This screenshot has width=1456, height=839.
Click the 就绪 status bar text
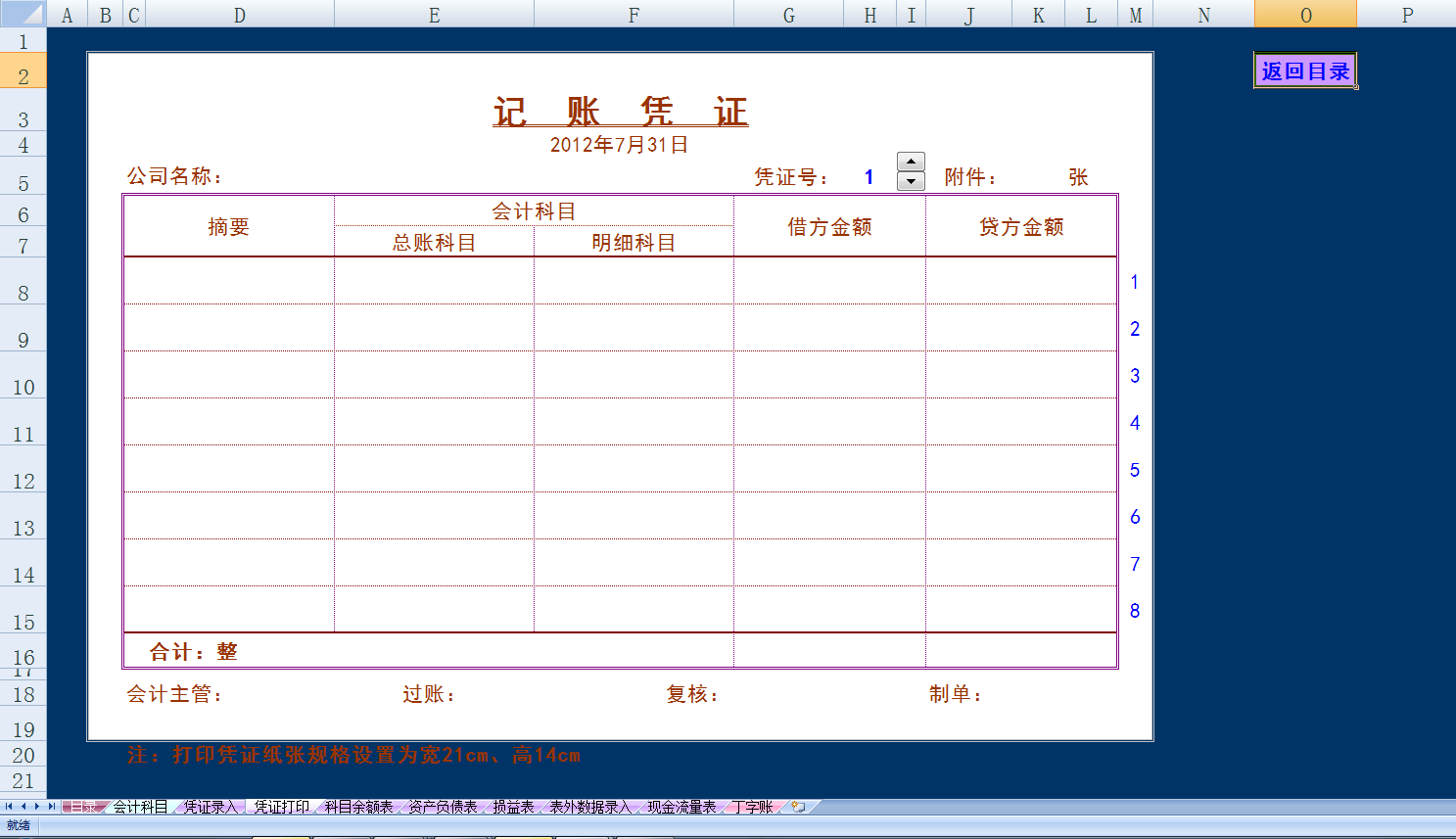click(x=19, y=825)
